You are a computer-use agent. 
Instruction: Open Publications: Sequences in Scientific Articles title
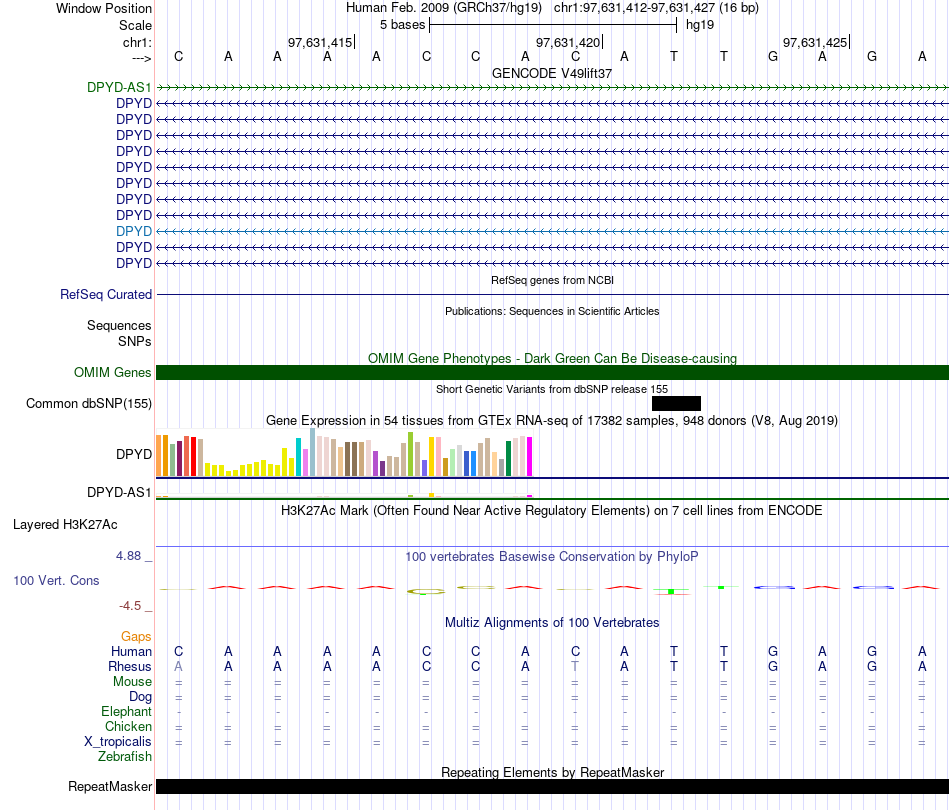[x=552, y=311]
